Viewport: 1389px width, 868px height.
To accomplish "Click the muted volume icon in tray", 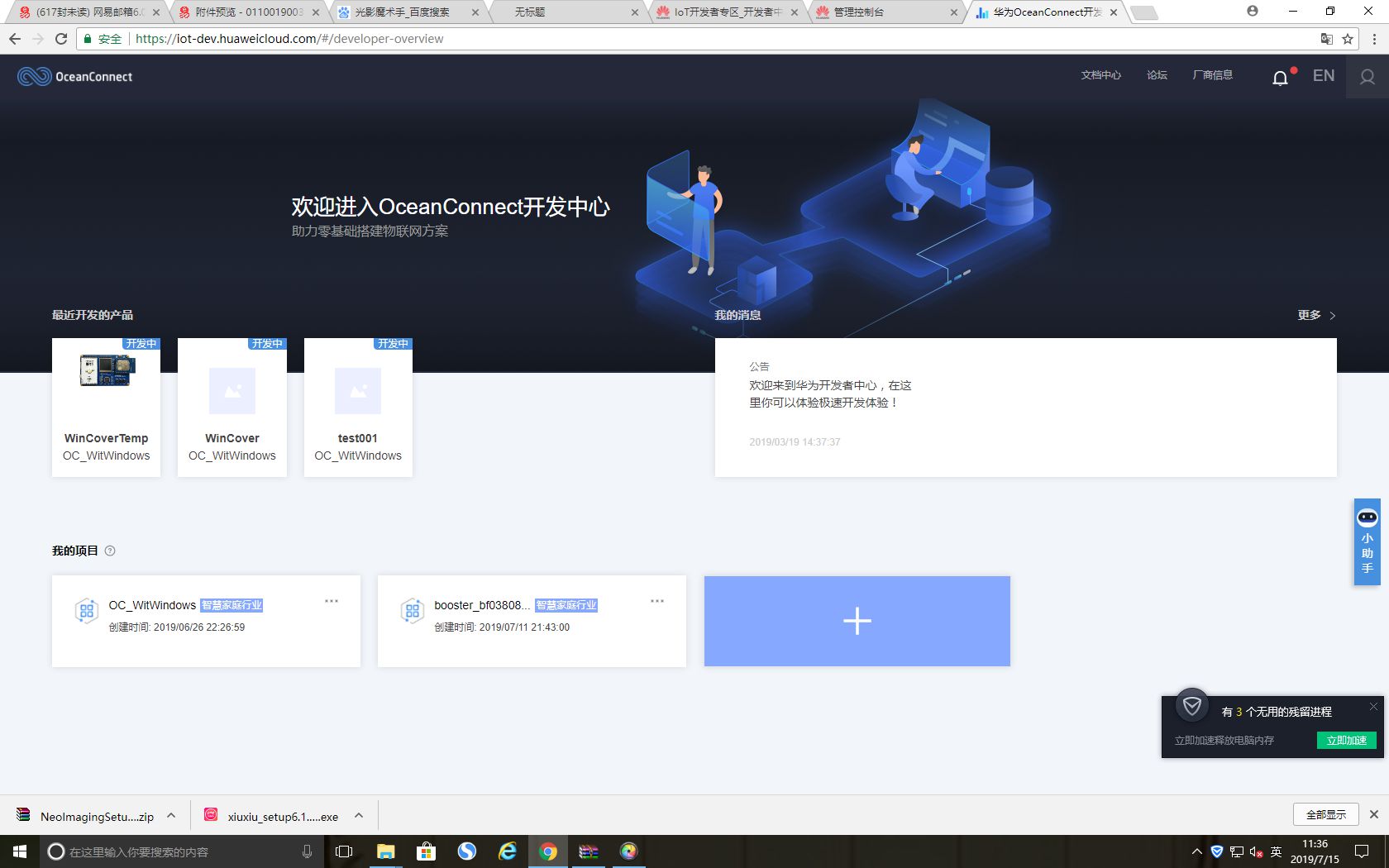I will coord(1256,851).
